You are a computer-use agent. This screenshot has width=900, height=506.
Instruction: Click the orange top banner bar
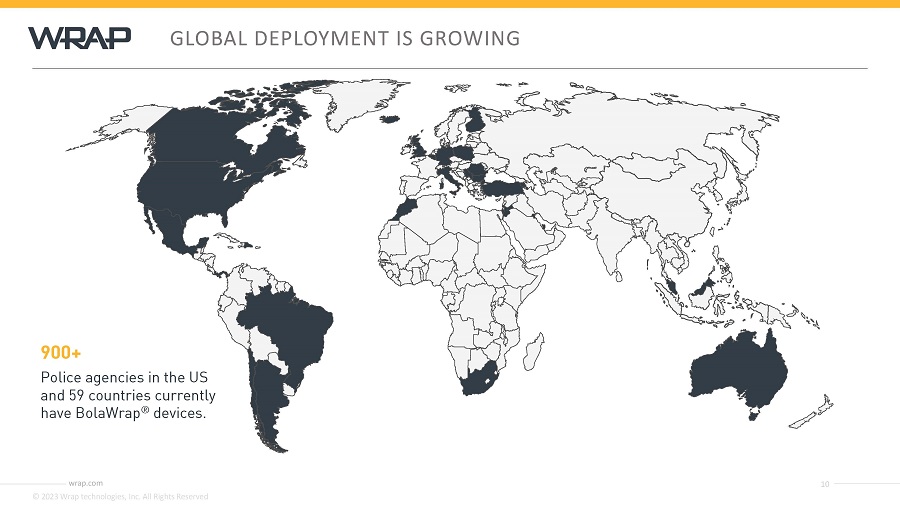(450, 3)
